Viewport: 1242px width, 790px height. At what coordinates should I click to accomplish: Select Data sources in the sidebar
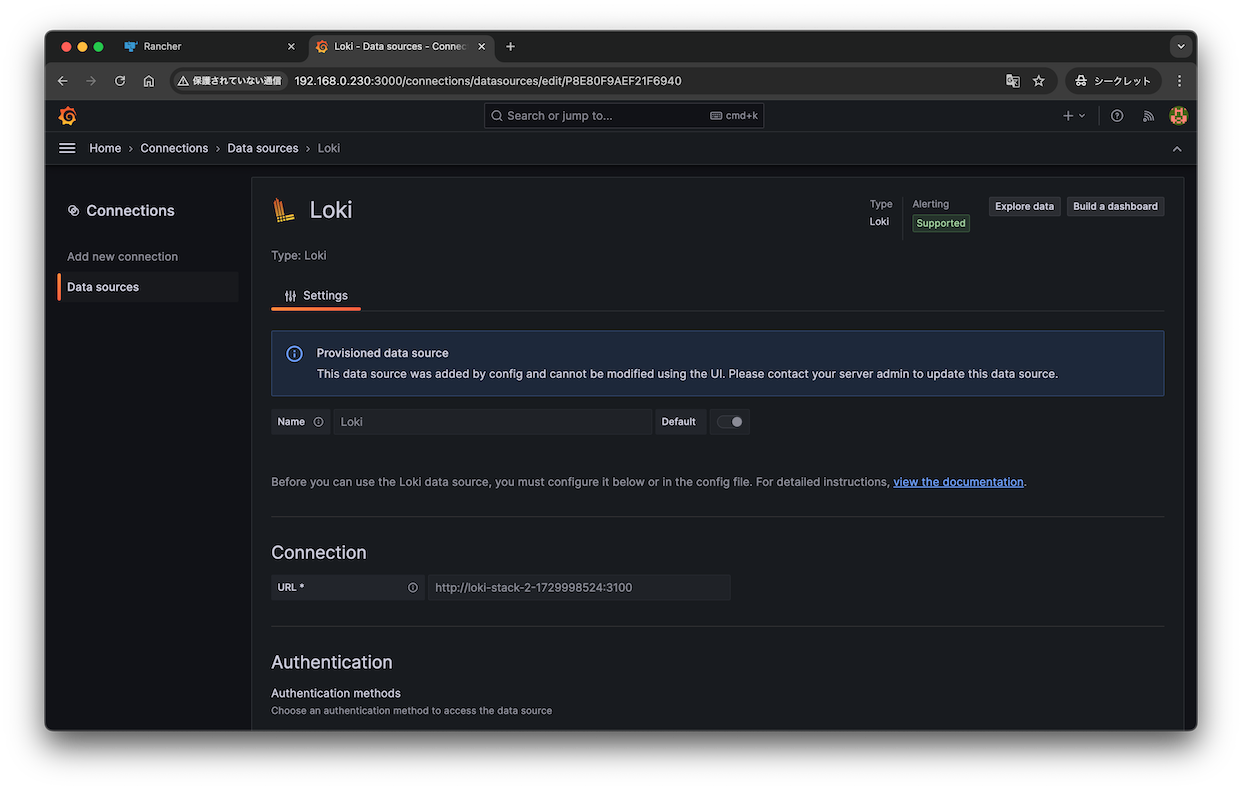[x=148, y=287]
